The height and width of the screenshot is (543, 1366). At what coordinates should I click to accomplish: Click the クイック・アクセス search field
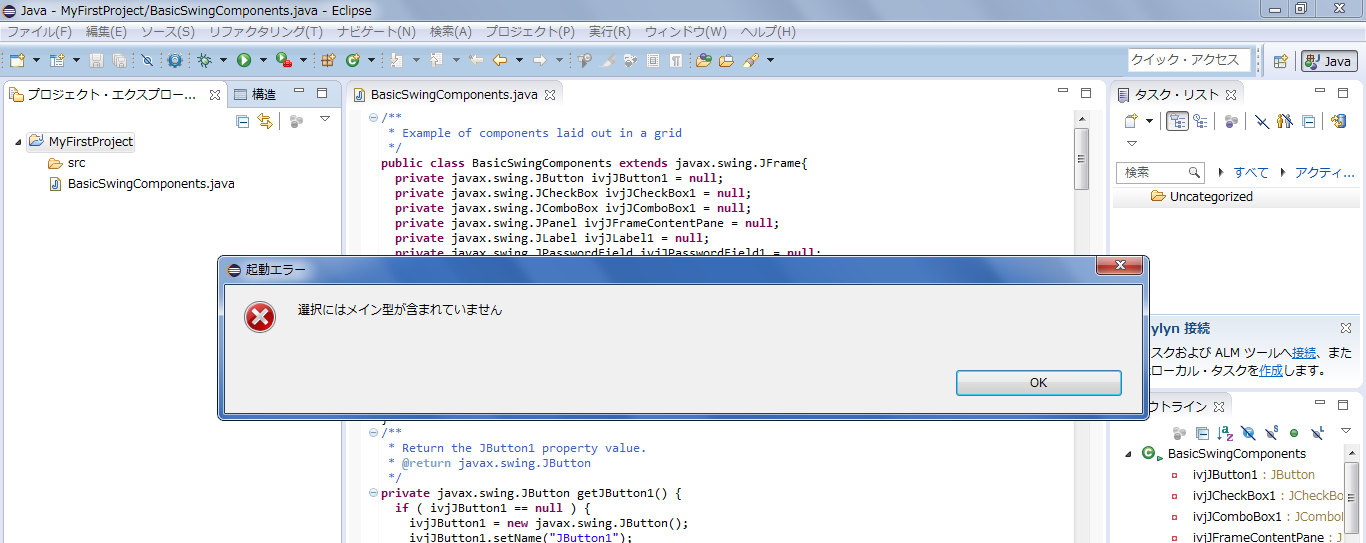click(1188, 60)
